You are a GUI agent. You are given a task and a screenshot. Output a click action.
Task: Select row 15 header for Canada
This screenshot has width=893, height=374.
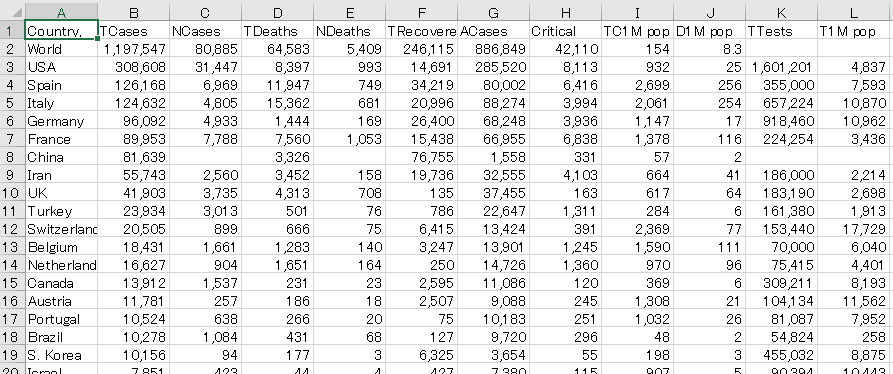pyautogui.click(x=12, y=283)
